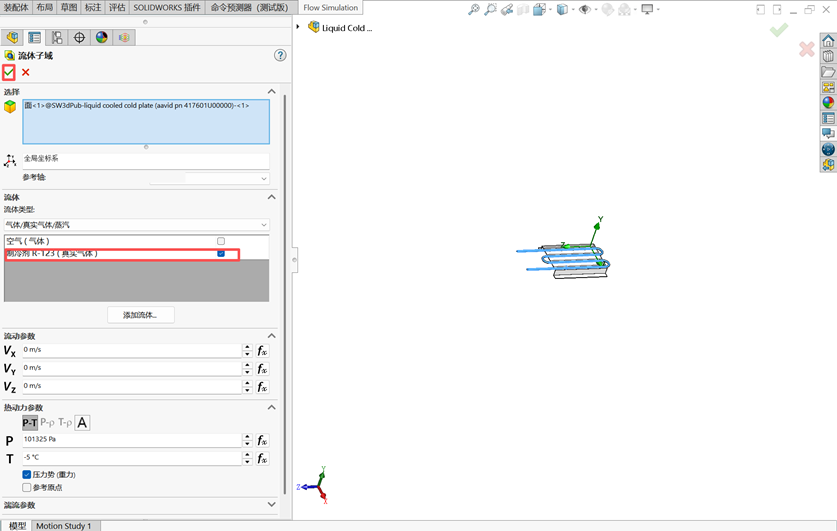Open the function editor for Vx
Screen dimensions: 837x531
click(262, 351)
